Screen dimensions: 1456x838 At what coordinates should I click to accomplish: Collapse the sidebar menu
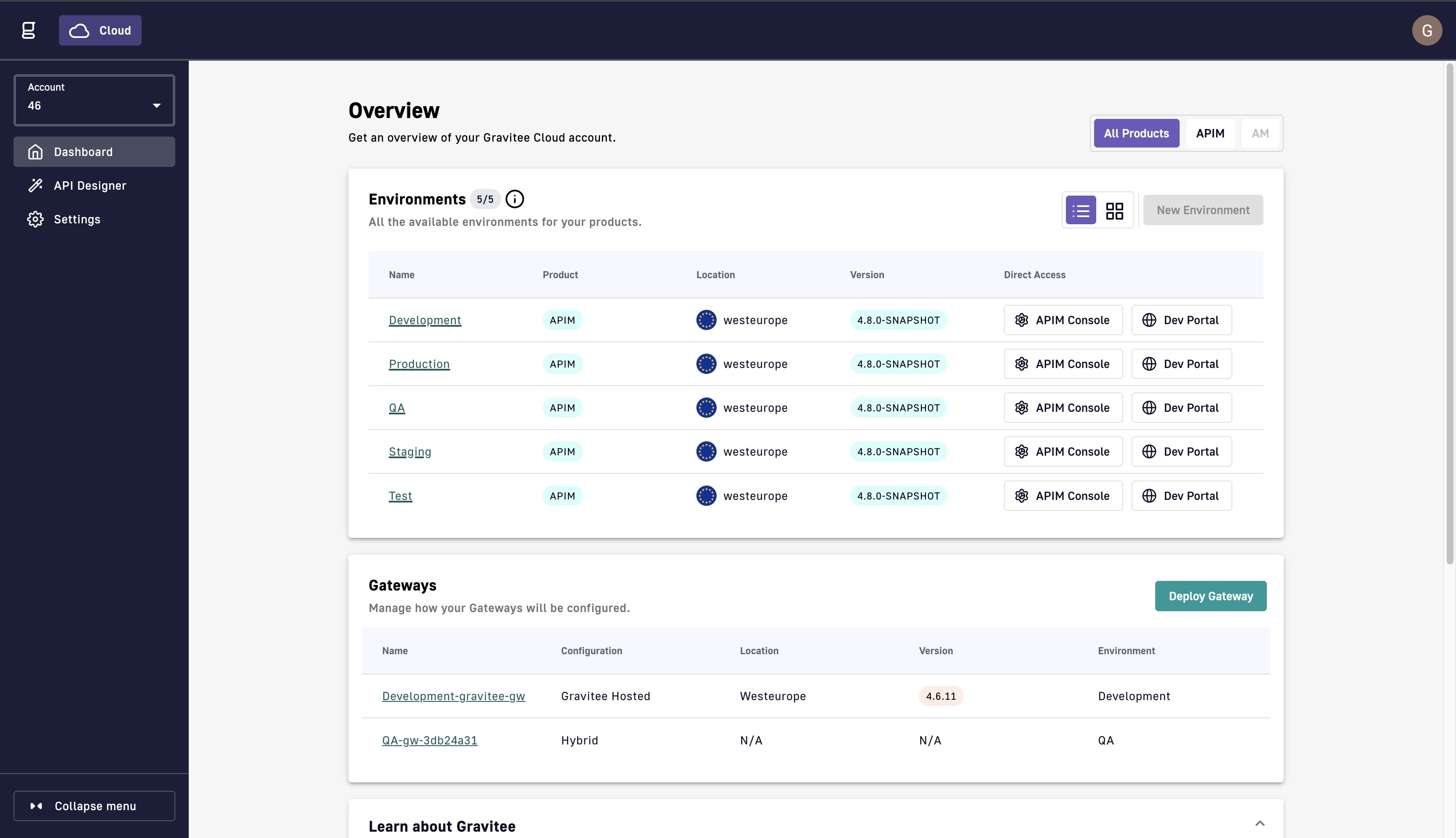pyautogui.click(x=94, y=806)
